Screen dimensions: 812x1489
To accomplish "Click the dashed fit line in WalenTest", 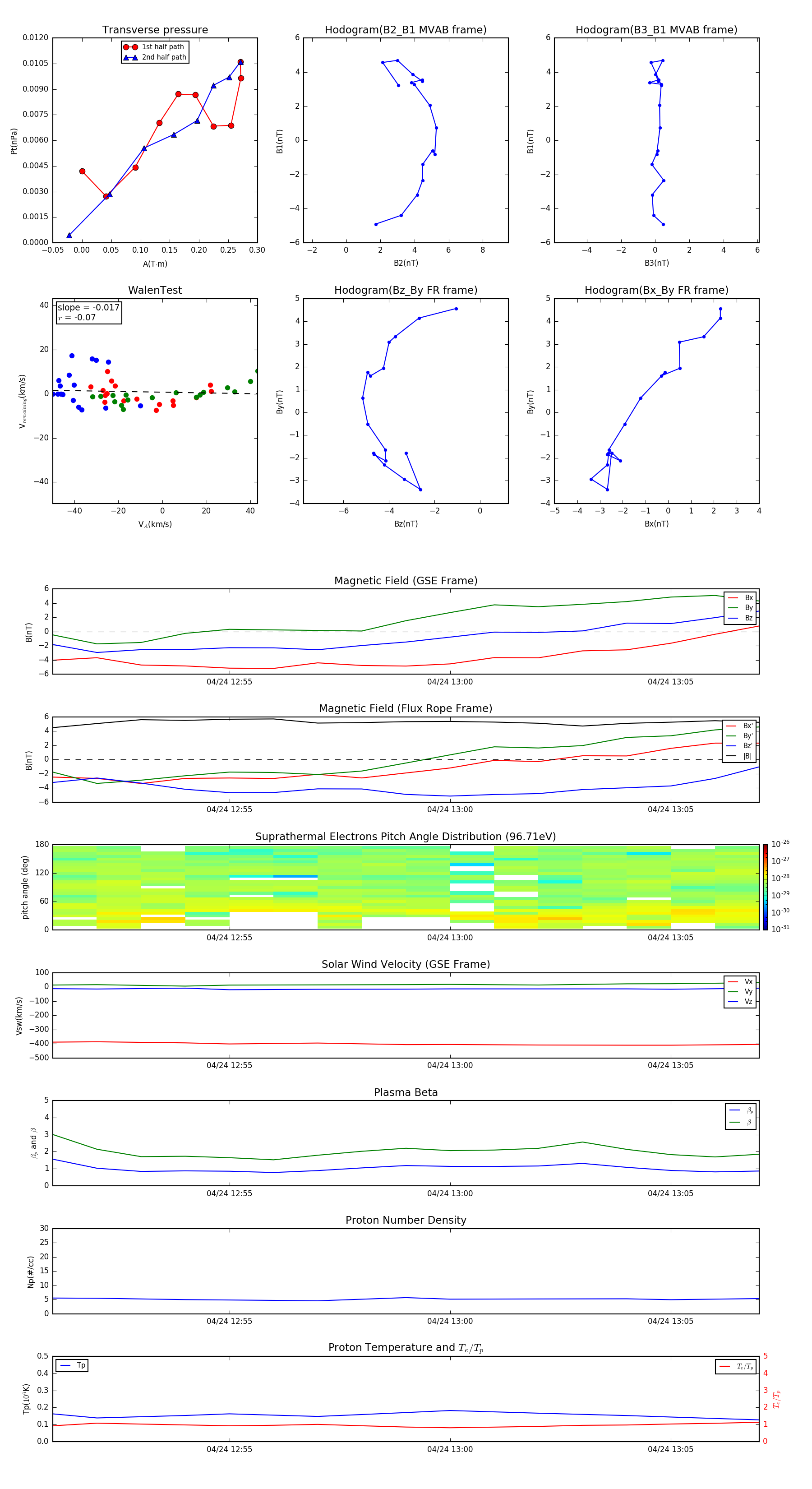I will 155,392.
